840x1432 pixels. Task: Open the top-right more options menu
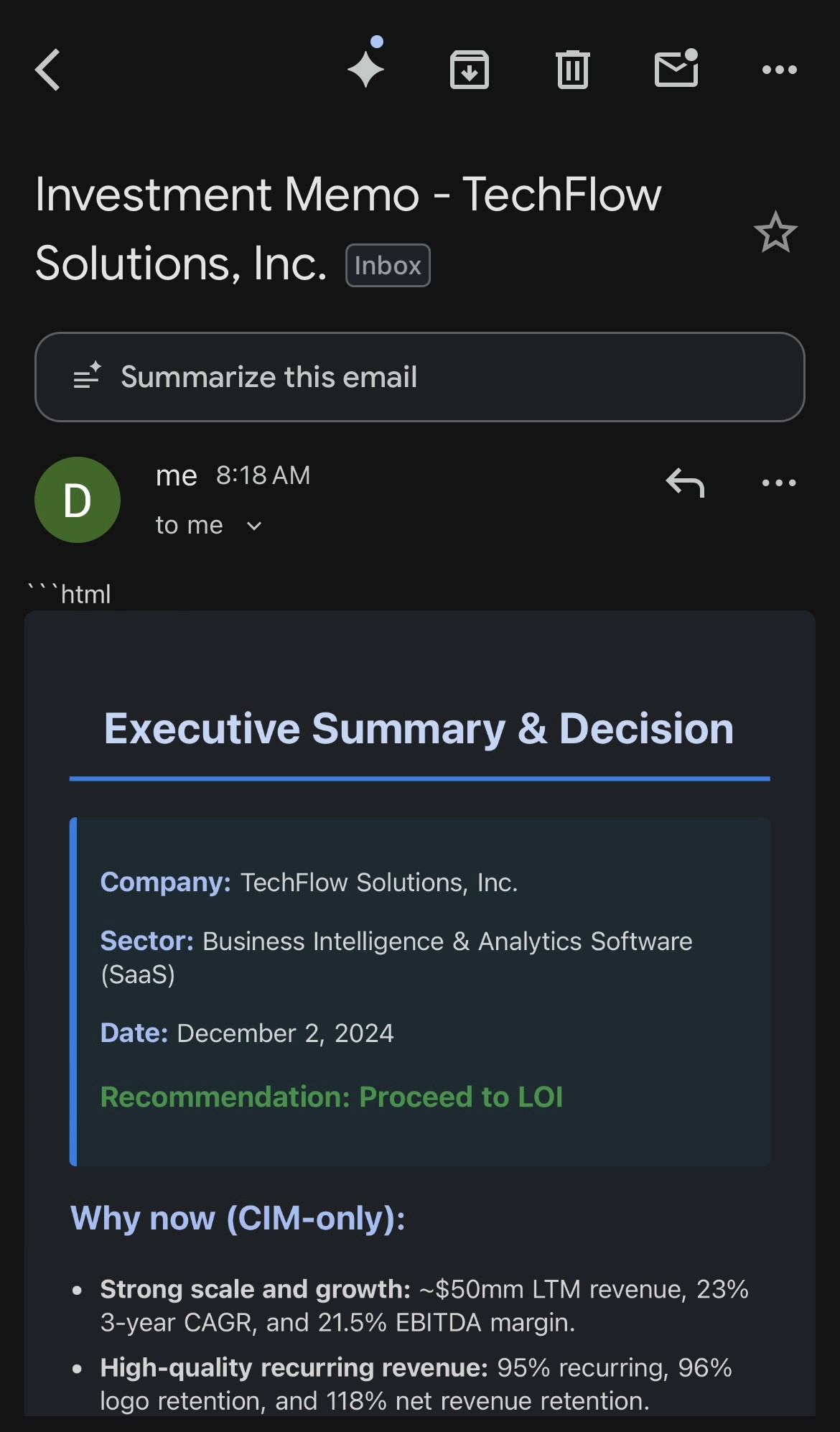[x=779, y=70]
